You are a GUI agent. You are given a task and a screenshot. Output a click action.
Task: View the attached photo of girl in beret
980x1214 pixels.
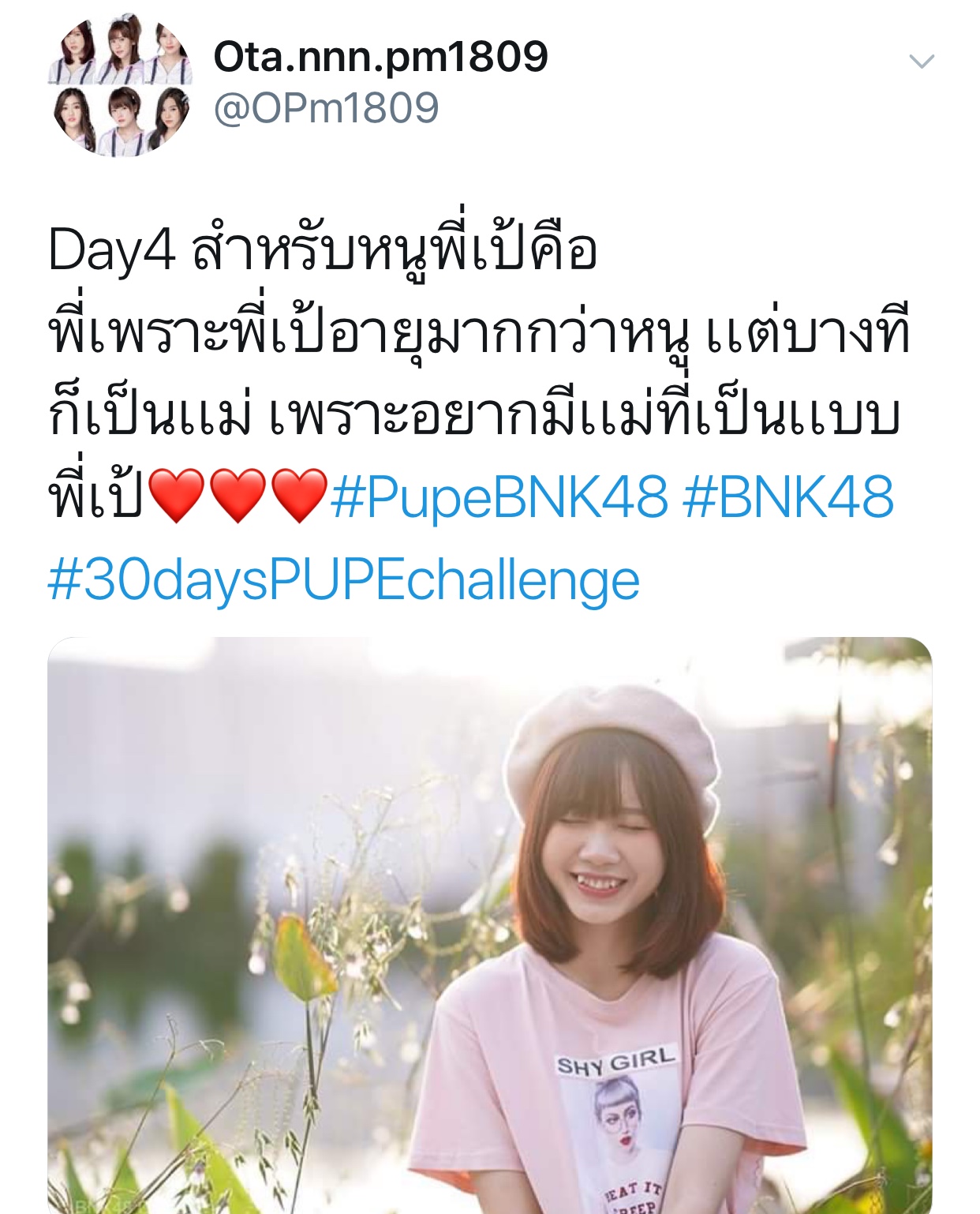(x=490, y=925)
